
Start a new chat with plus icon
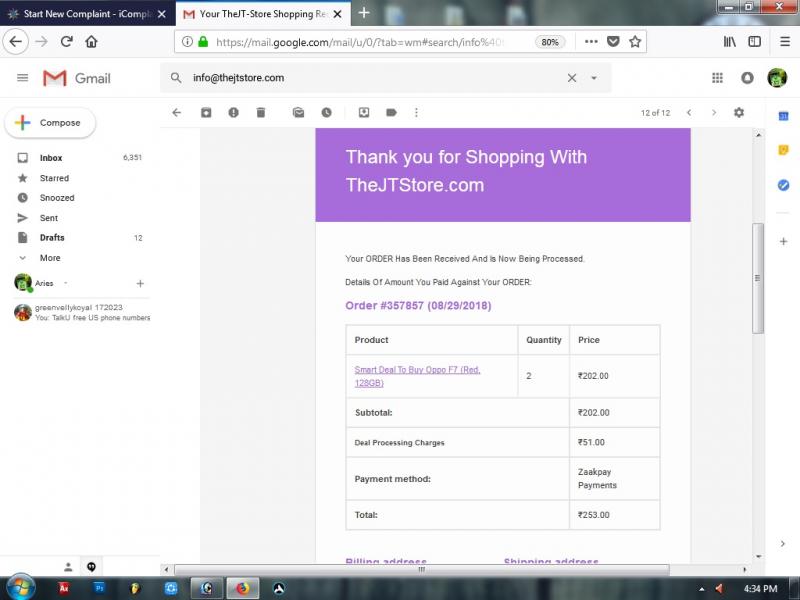coord(140,283)
